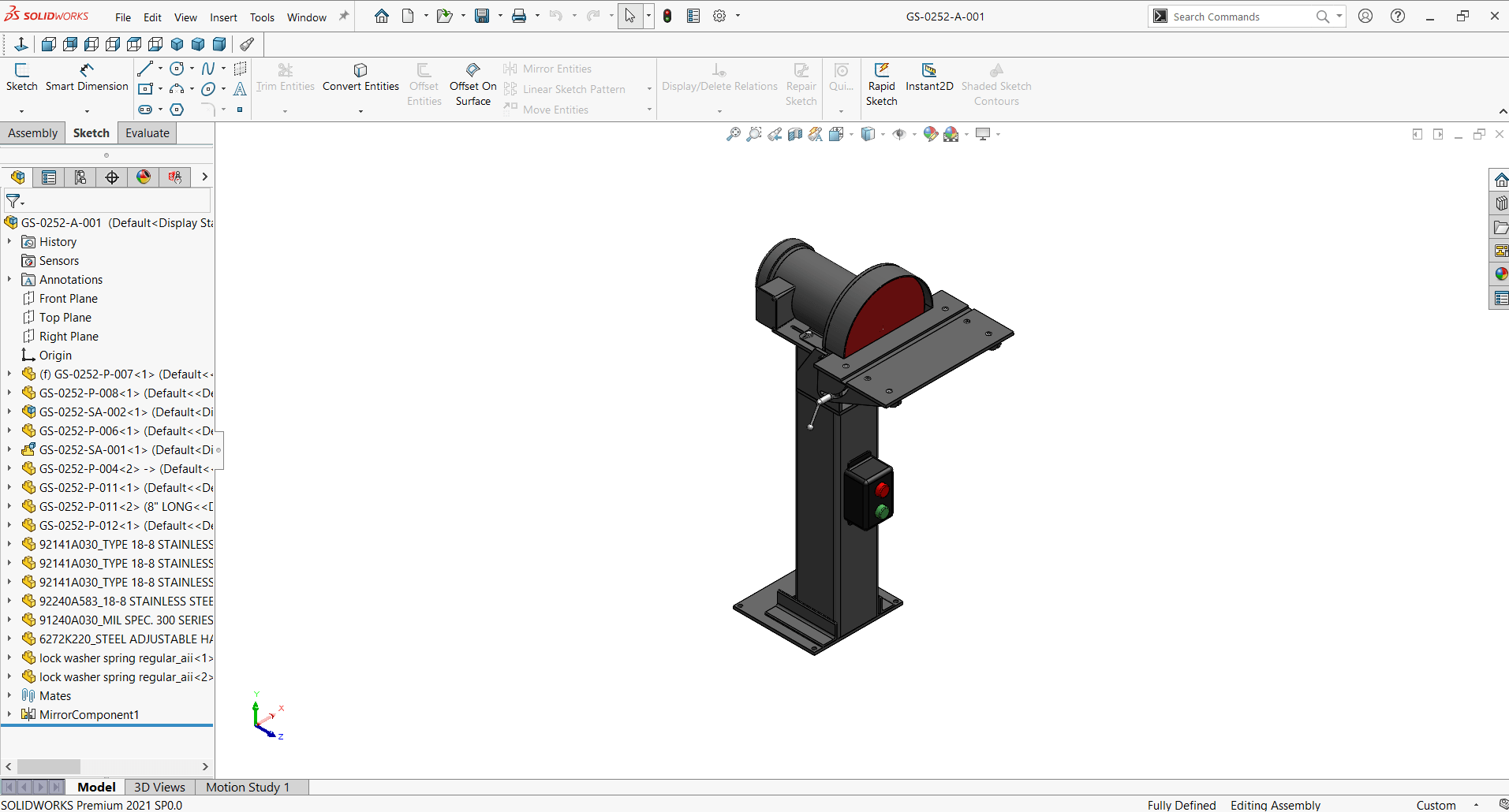Toggle the selection arrow tool
Image resolution: width=1509 pixels, height=812 pixels.
(x=629, y=16)
